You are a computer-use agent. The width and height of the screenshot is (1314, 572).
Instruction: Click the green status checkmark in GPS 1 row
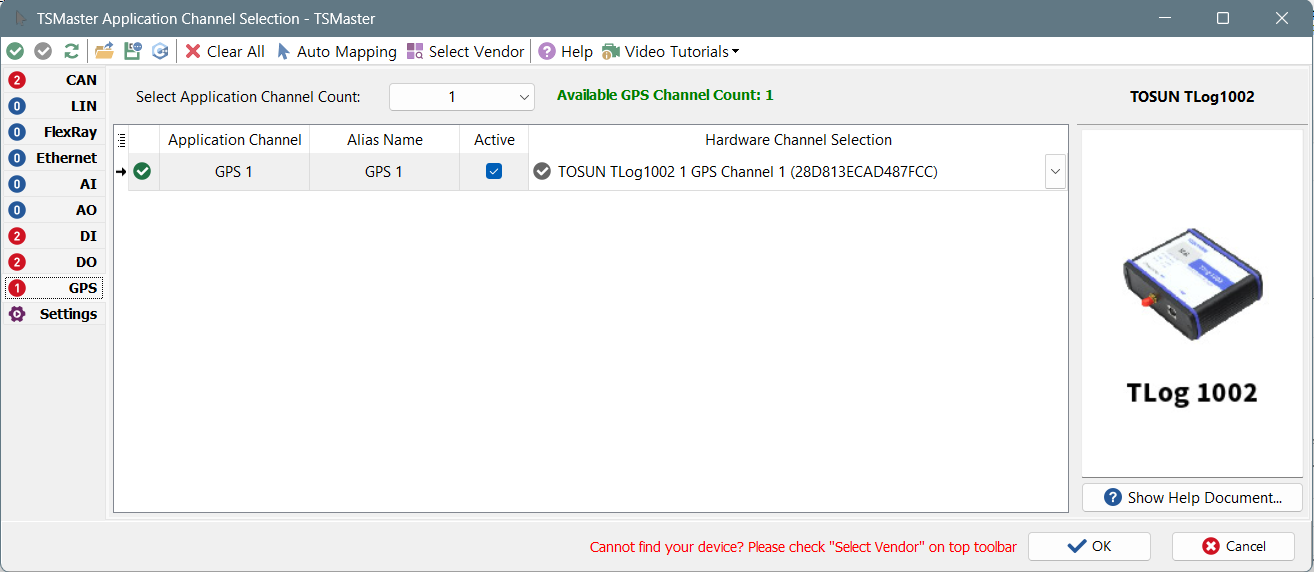[x=143, y=172]
